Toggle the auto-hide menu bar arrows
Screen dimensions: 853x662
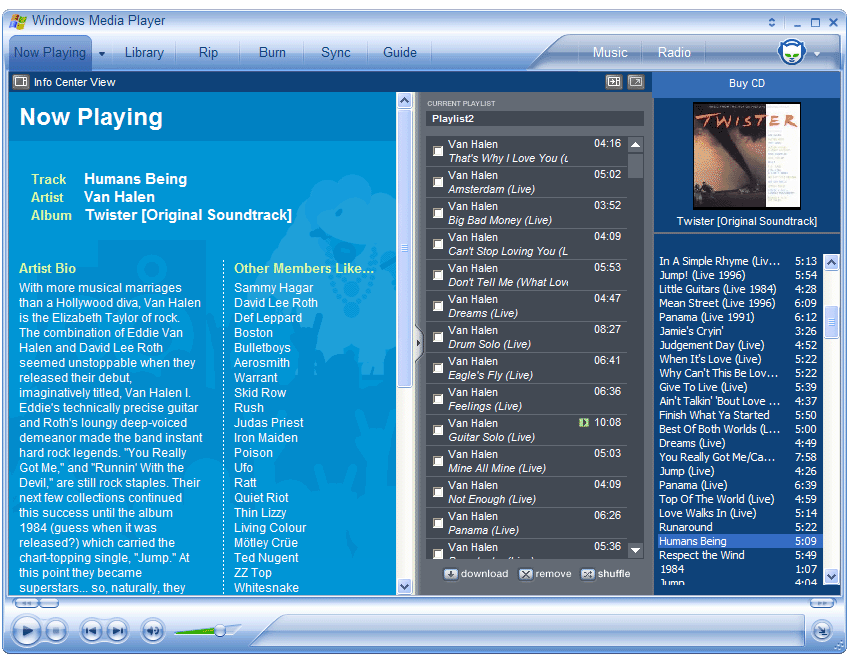(x=771, y=22)
